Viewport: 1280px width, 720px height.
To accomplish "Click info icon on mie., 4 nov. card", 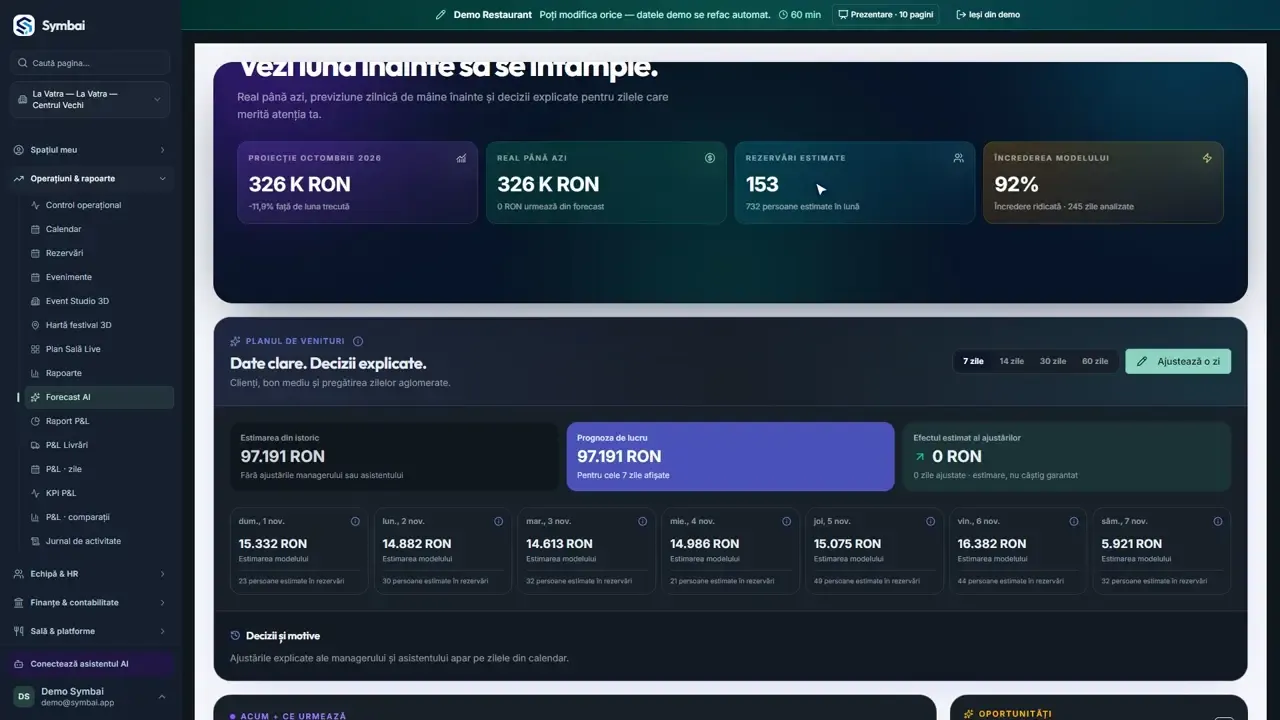I will (x=786, y=521).
